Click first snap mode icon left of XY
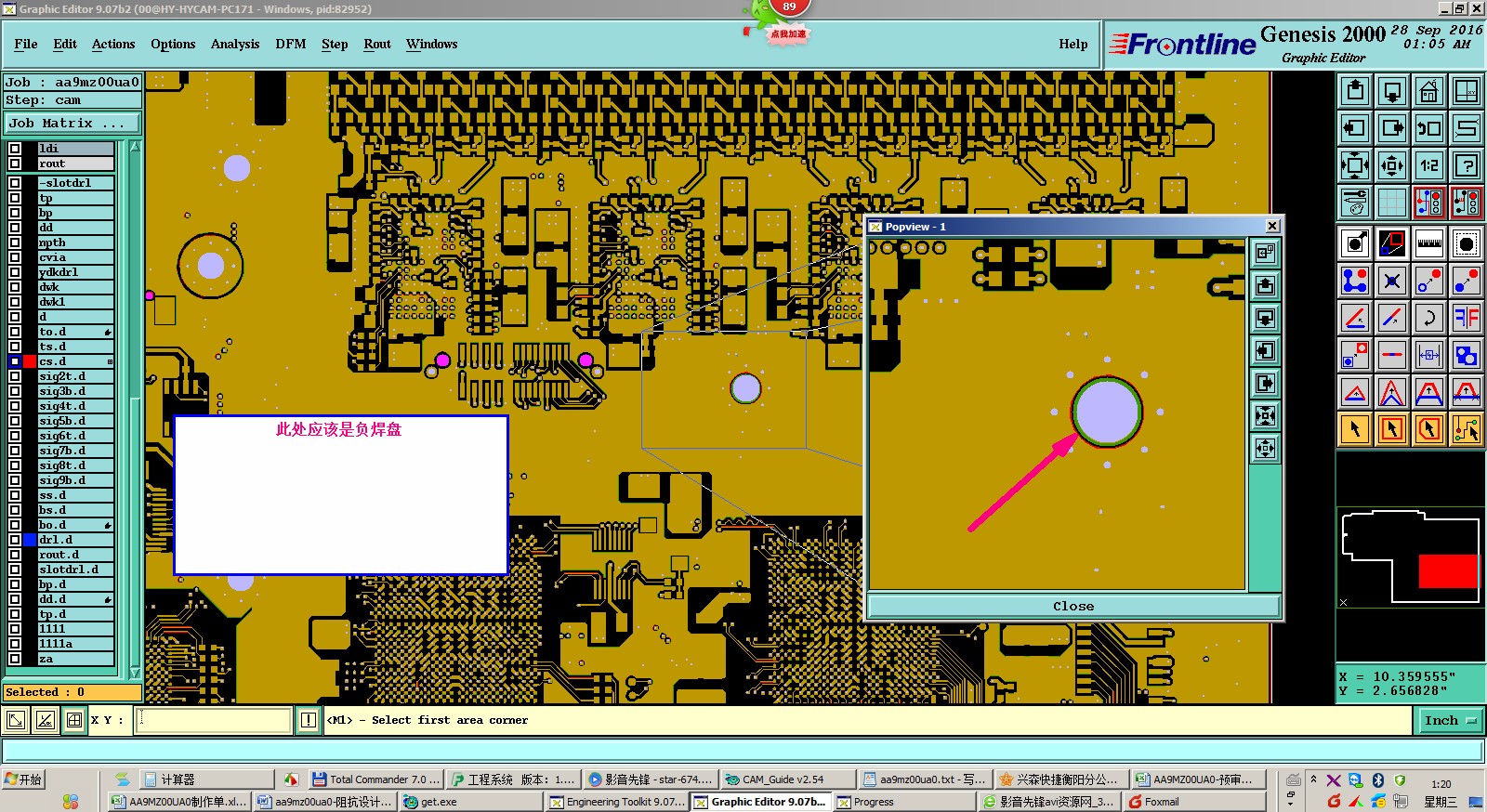The height and width of the screenshot is (812, 1487). [16, 720]
